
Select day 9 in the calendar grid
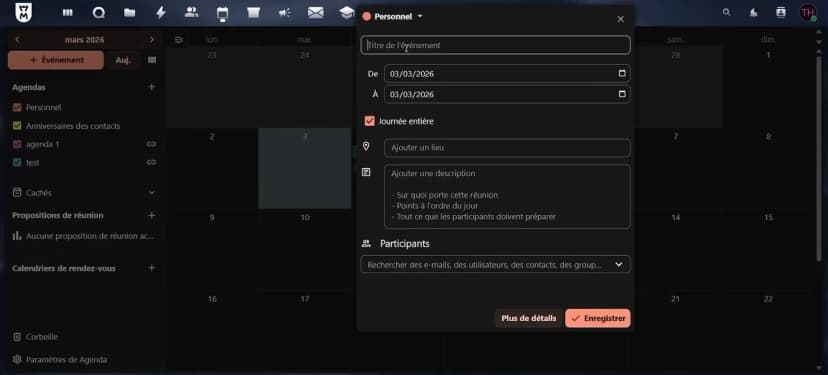click(x=212, y=218)
